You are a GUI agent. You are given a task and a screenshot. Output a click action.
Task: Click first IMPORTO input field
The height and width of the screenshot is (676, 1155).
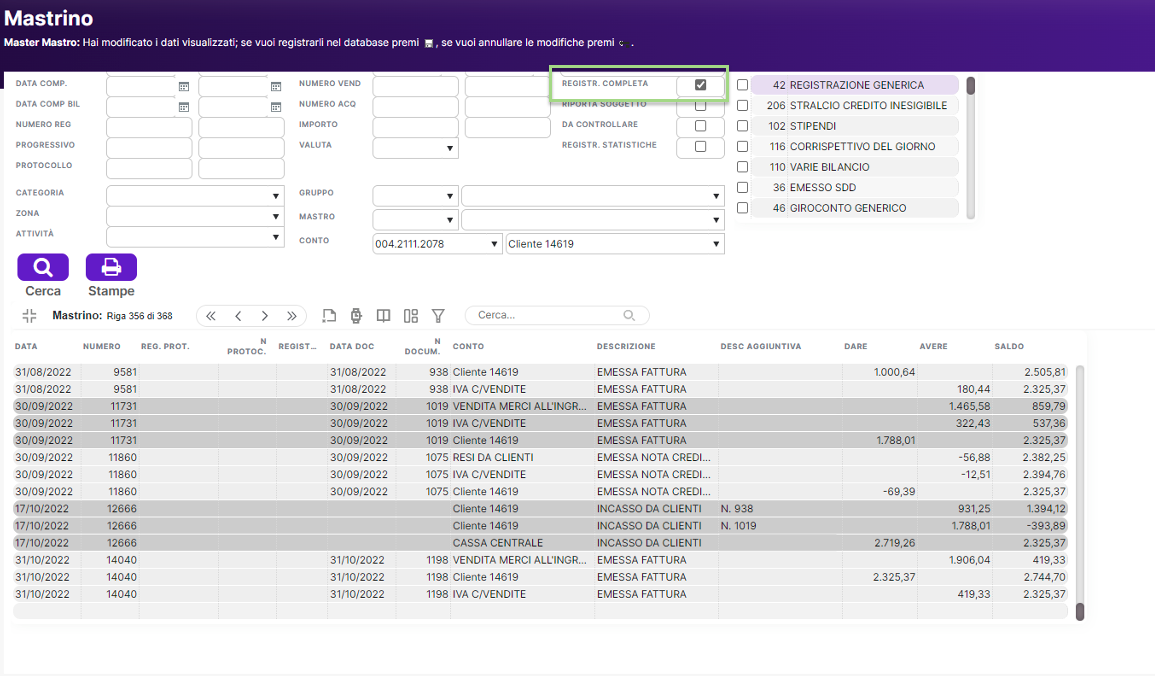coord(415,127)
